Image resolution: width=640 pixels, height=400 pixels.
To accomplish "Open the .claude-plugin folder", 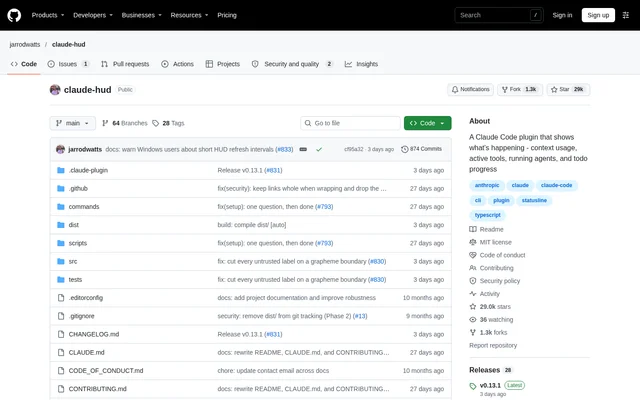I will point(88,170).
